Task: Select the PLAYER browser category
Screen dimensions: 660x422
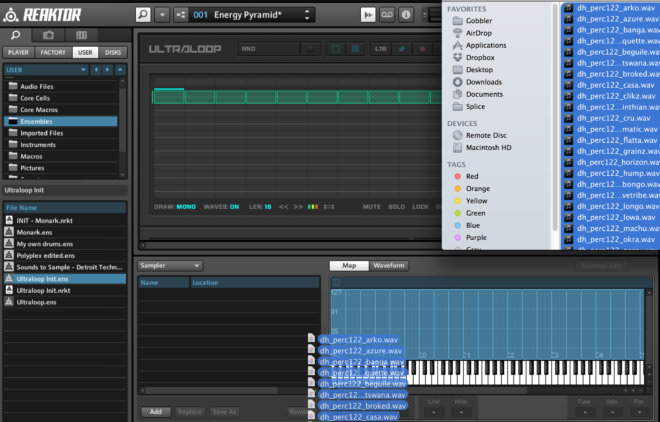Action: (x=18, y=52)
